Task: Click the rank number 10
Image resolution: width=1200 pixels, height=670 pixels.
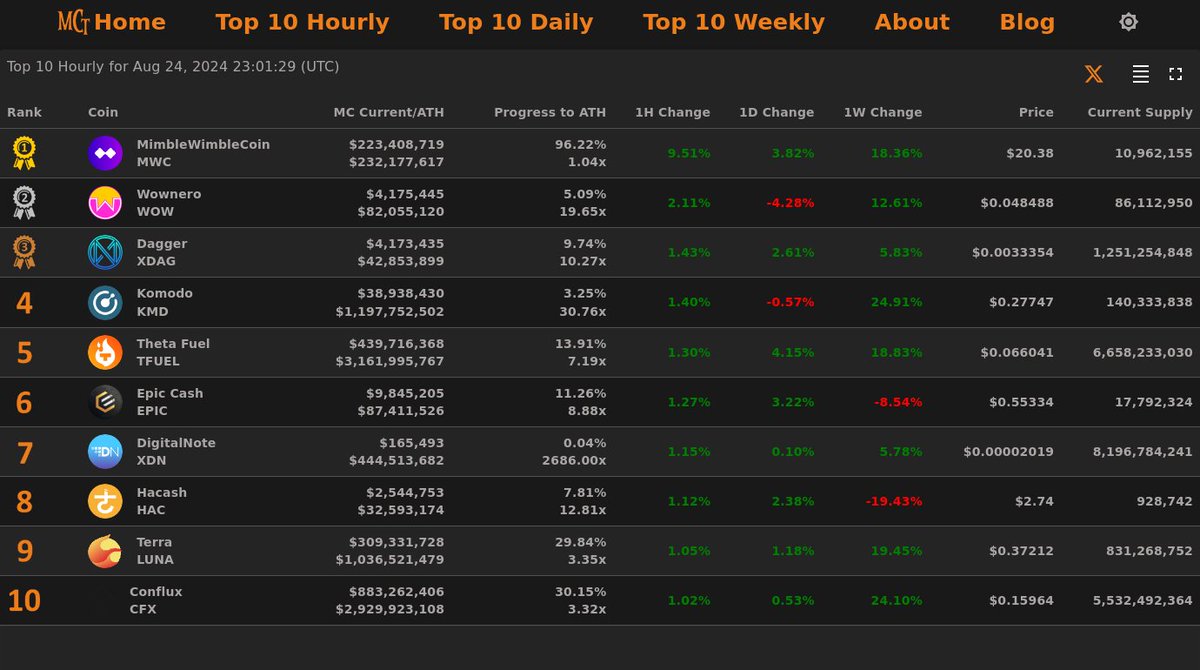Action: [24, 601]
